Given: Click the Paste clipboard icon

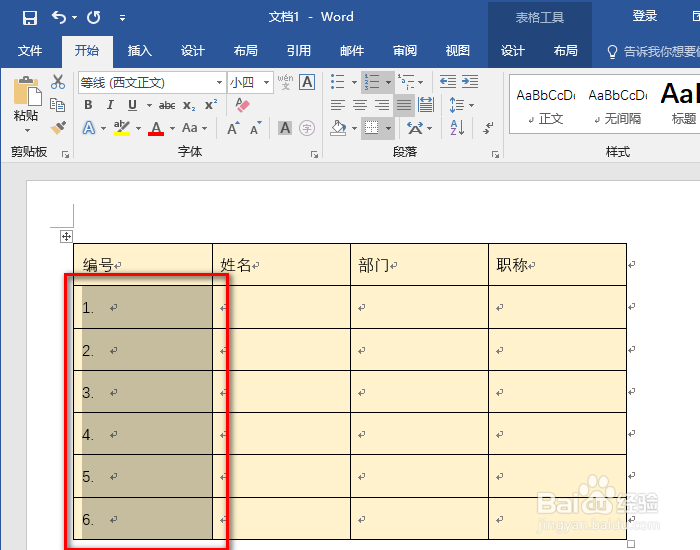Looking at the screenshot, I should point(26,91).
